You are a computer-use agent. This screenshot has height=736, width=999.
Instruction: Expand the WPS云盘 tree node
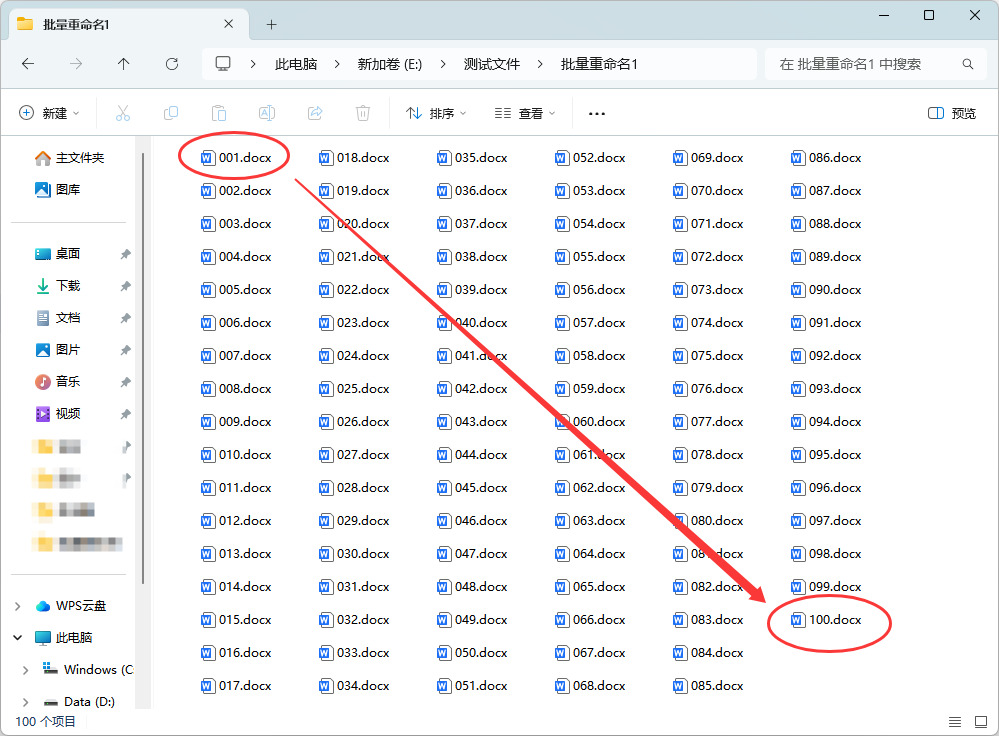[18, 606]
